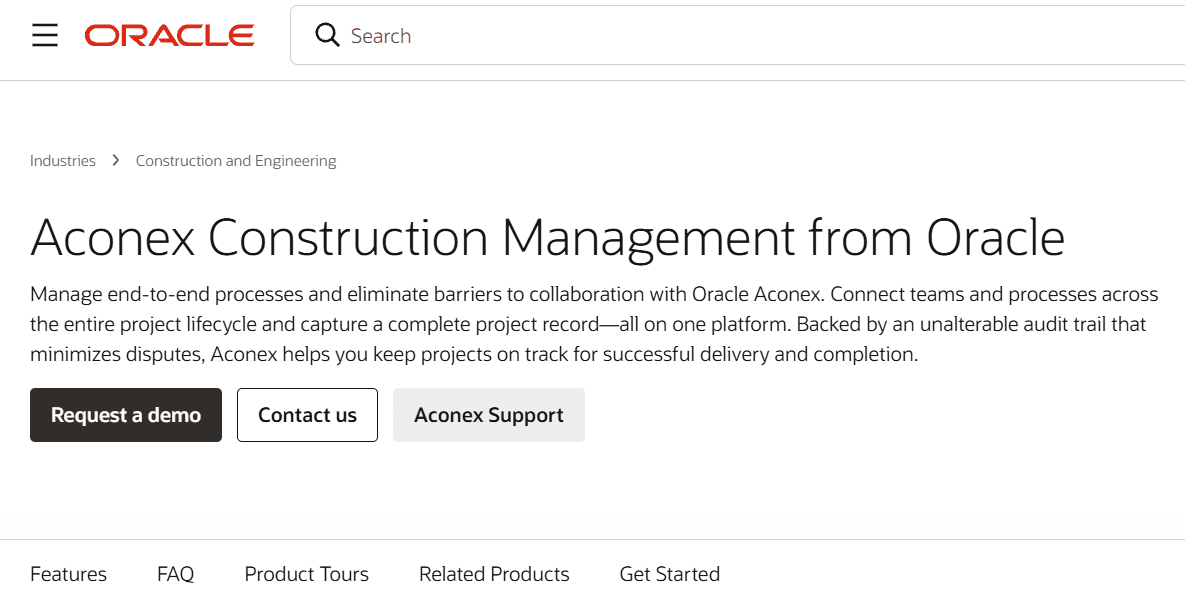The height and width of the screenshot is (603, 1185).
Task: Click the sentence starting 'Manage end-to-end processes'
Action: [x=425, y=294]
